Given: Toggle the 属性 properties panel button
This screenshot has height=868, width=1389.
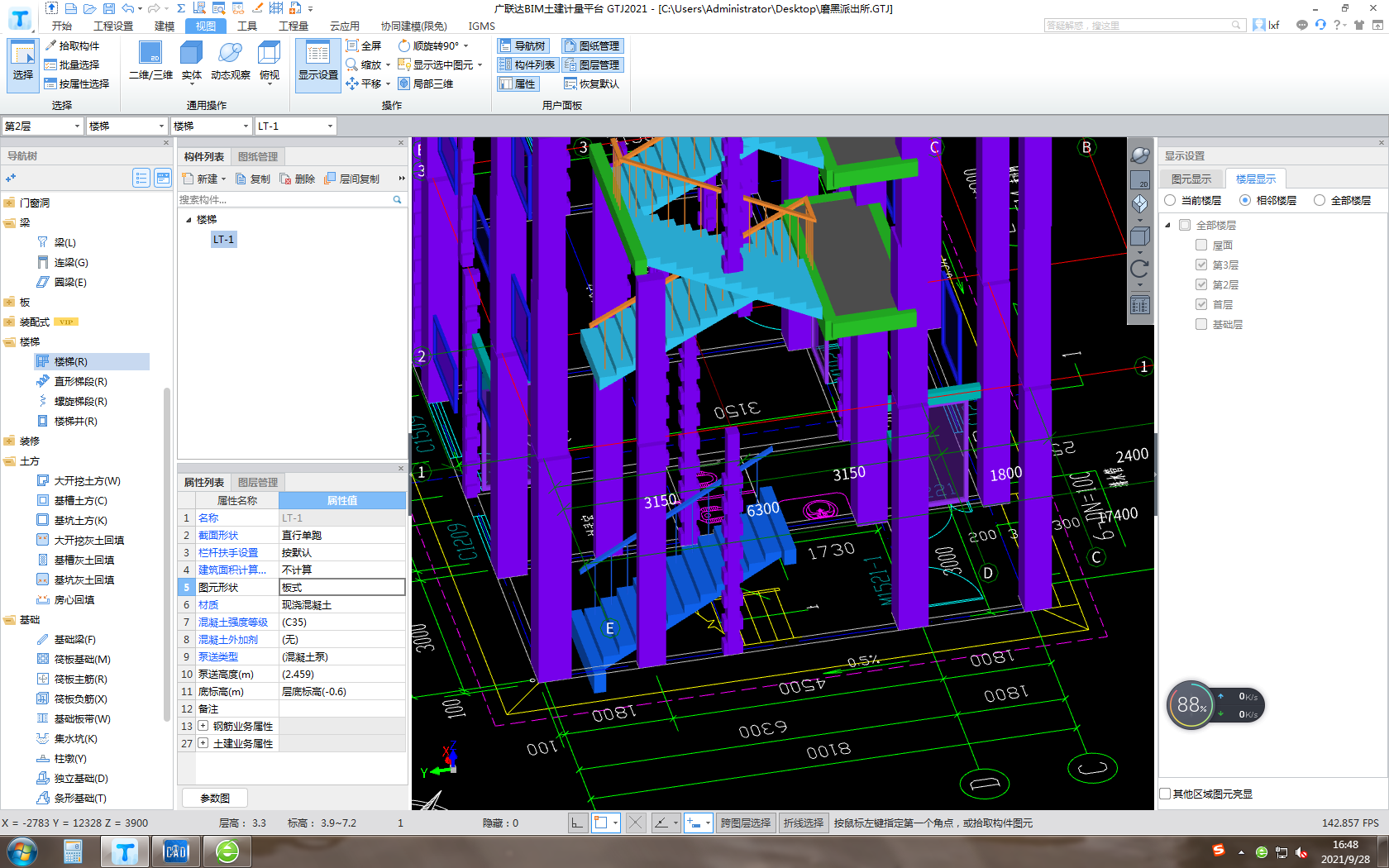Looking at the screenshot, I should (518, 83).
